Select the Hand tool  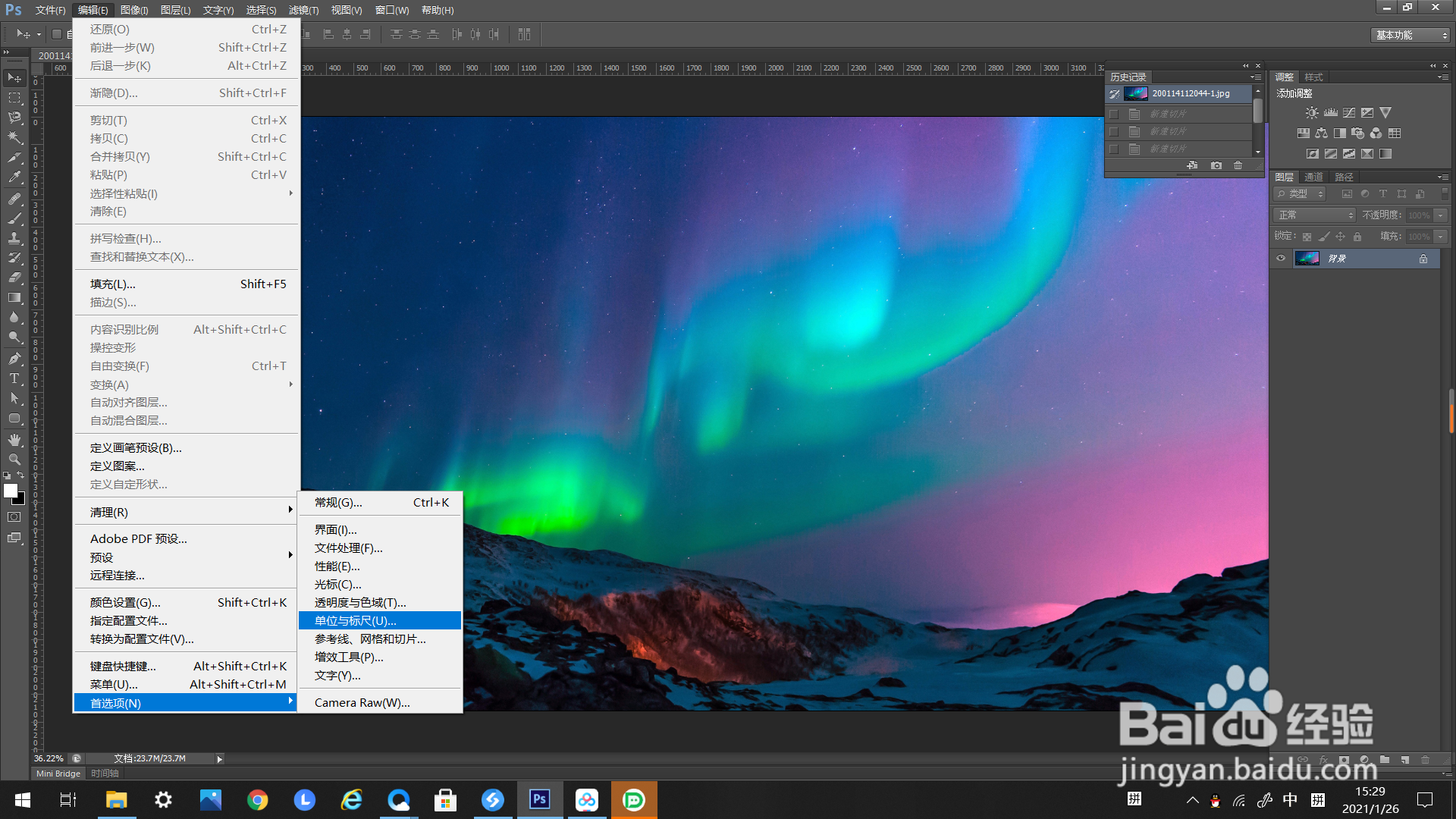point(14,440)
